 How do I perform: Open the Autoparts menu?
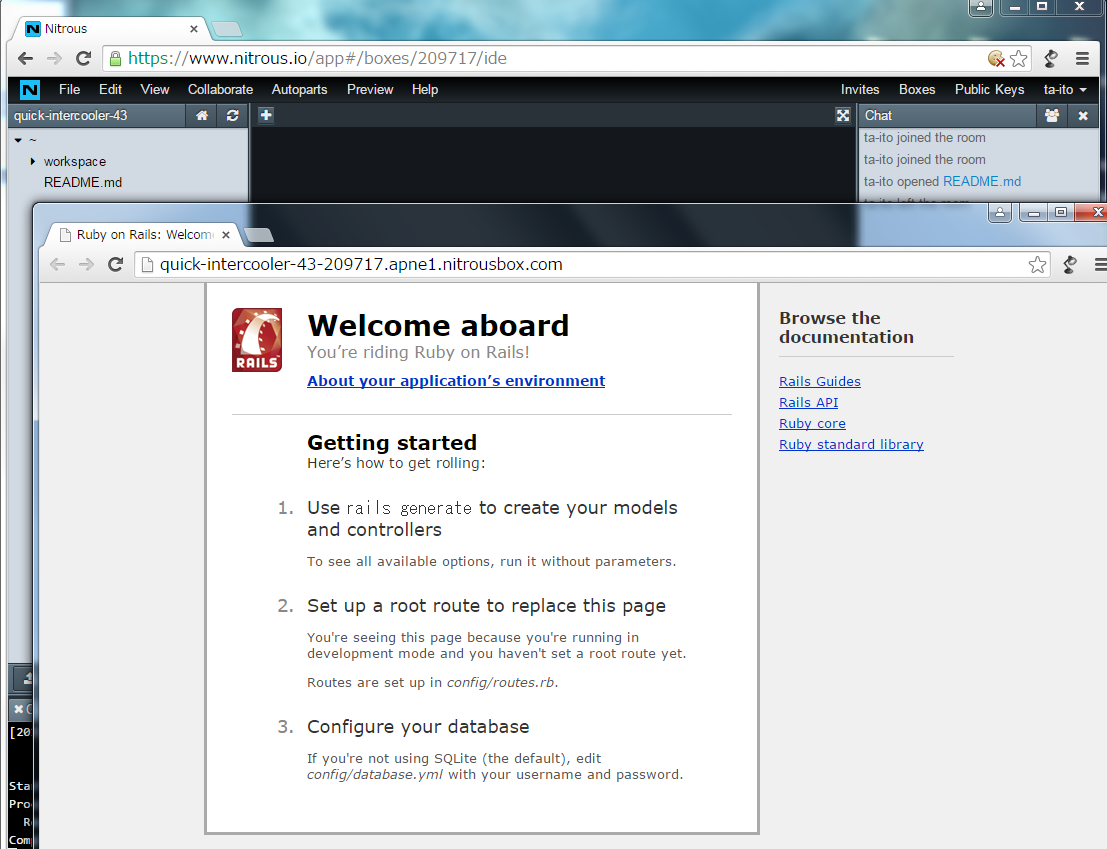pos(299,90)
